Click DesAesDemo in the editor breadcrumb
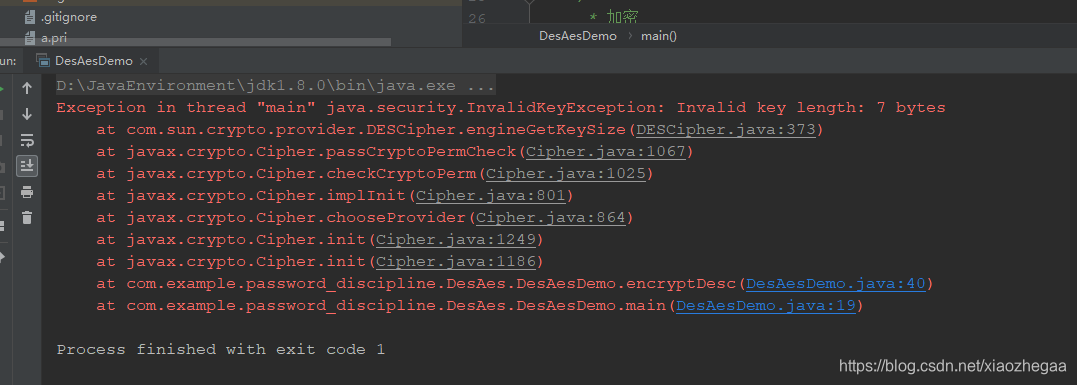Viewport: 1077px width, 385px height. tap(578, 36)
